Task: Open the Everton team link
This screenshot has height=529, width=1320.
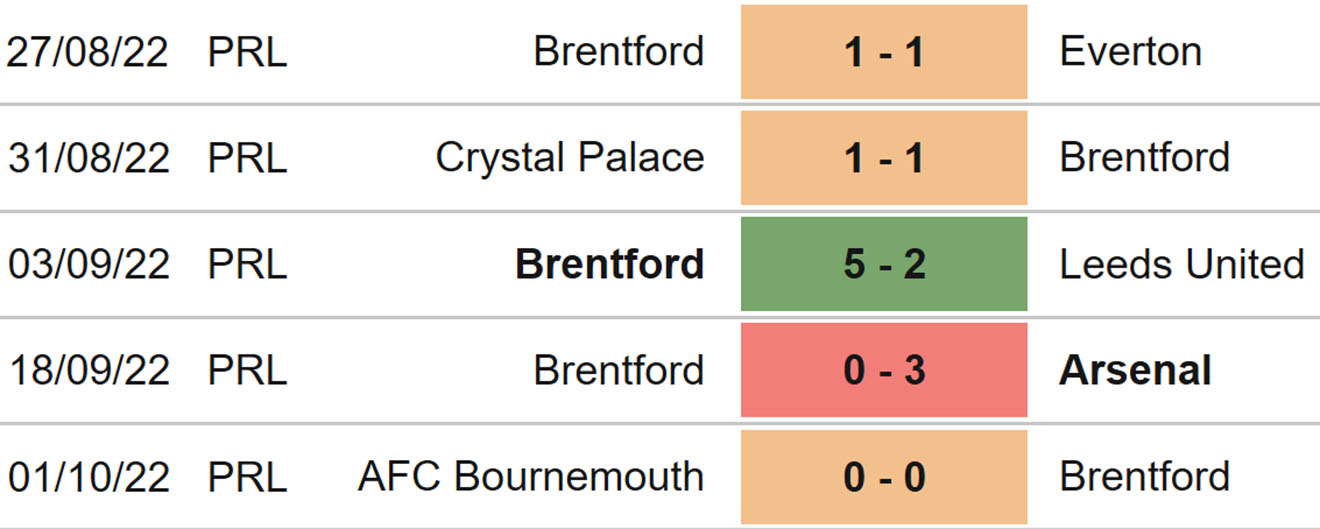Action: pyautogui.click(x=1130, y=52)
